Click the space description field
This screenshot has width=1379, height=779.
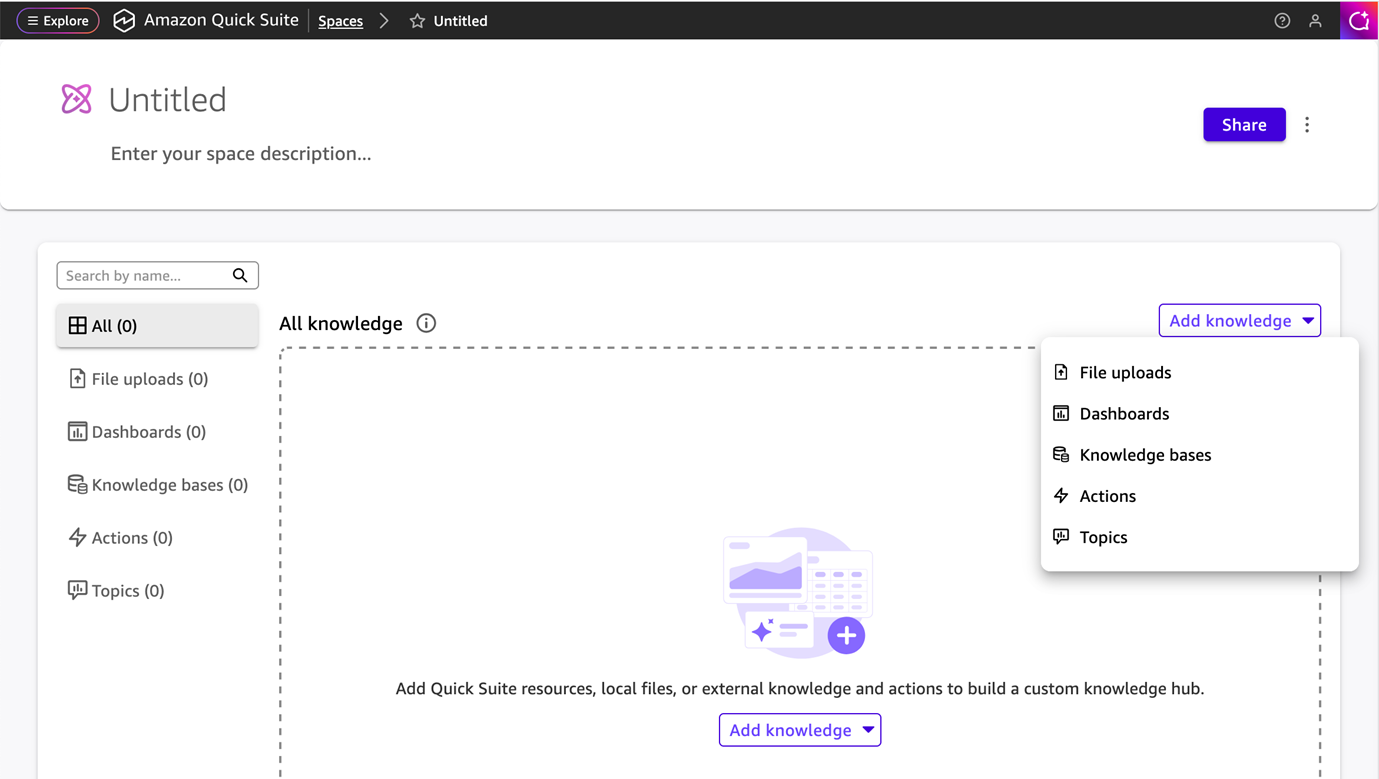tap(241, 154)
